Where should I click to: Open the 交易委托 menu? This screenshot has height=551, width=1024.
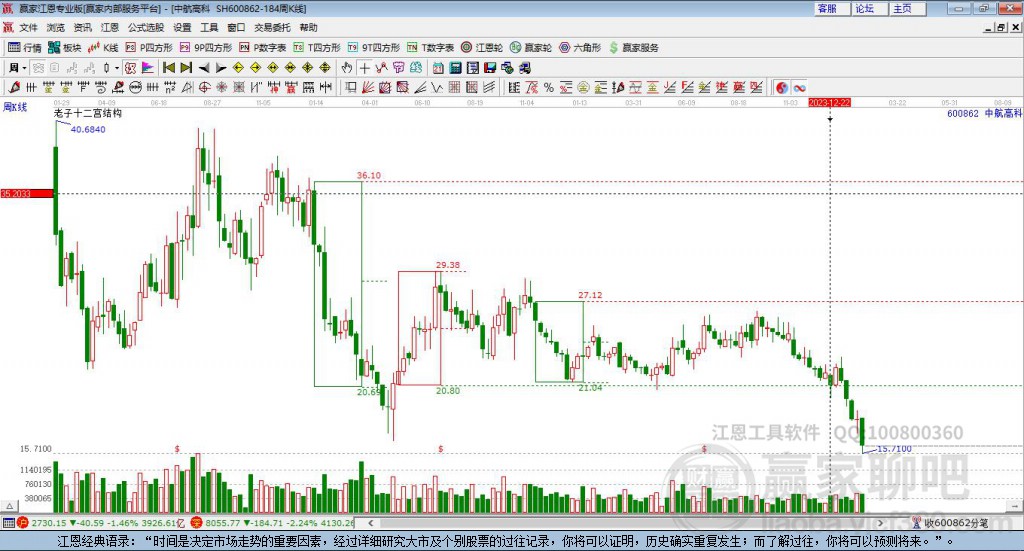pos(272,27)
